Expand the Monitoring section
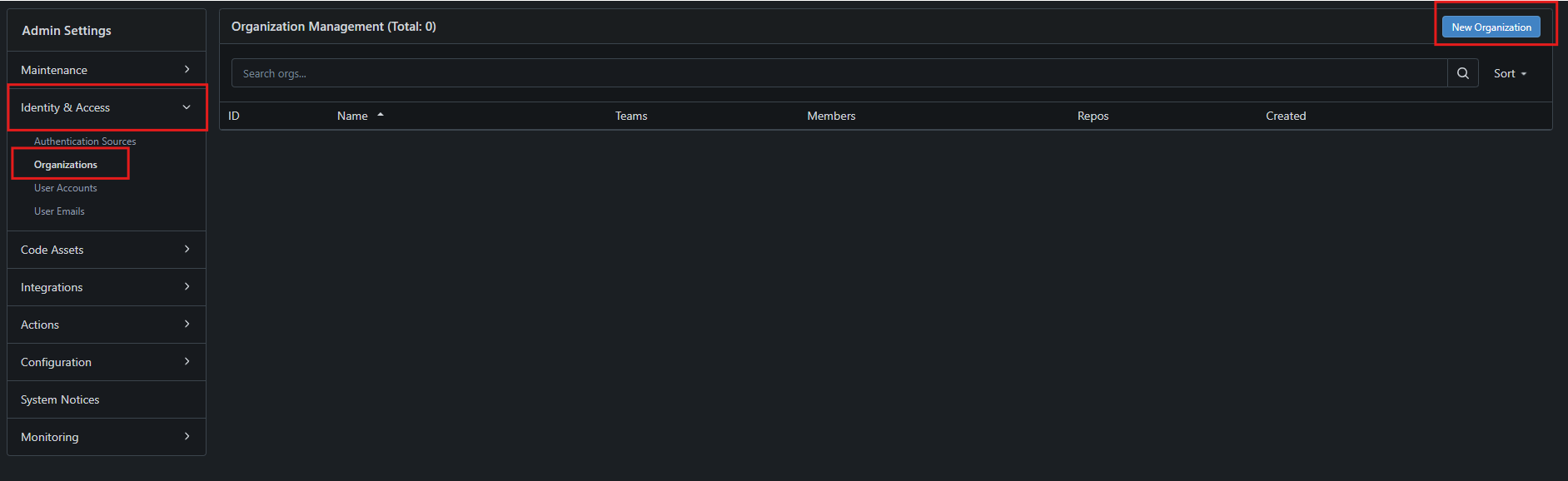Viewport: 1568px width, 481px height. (x=107, y=437)
